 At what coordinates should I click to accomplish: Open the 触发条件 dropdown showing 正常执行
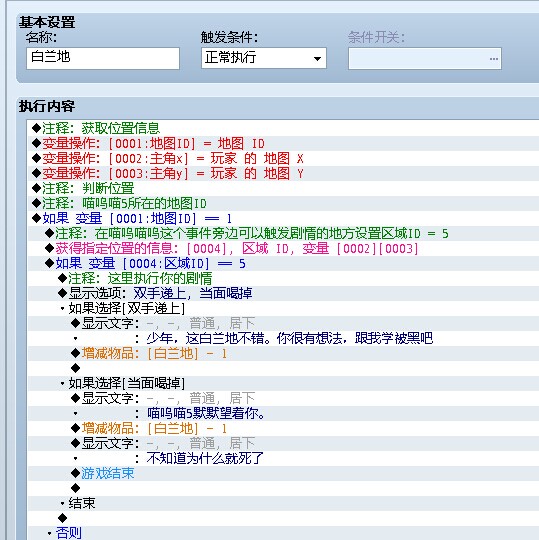pyautogui.click(x=264, y=58)
